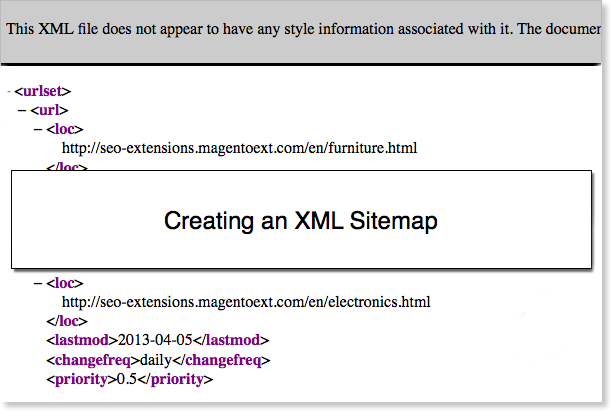Click the closing changefreq tag

click(221, 360)
